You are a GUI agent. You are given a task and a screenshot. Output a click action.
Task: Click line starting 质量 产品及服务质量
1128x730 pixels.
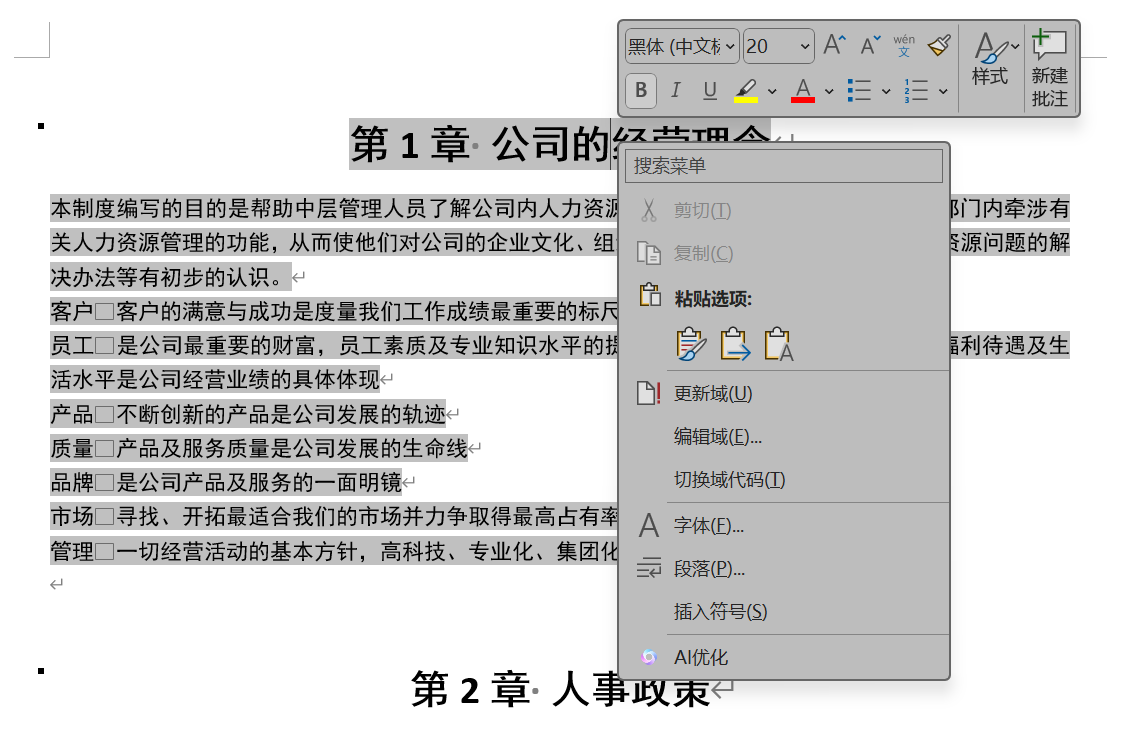259,448
